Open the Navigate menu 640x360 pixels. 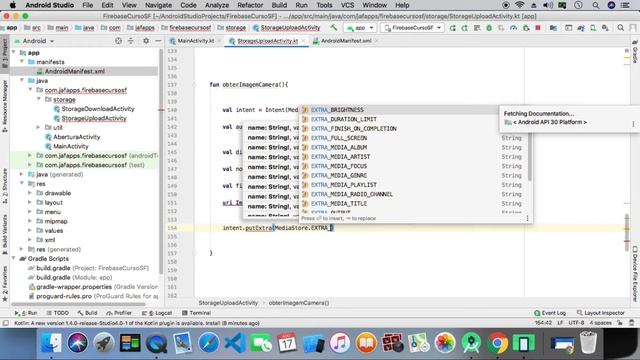pyautogui.click(x=158, y=5)
